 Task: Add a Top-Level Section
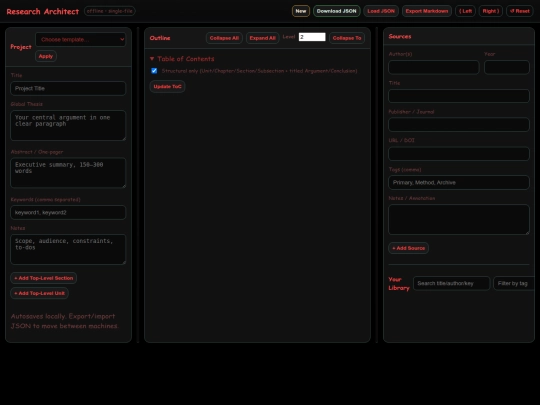[x=44, y=278]
